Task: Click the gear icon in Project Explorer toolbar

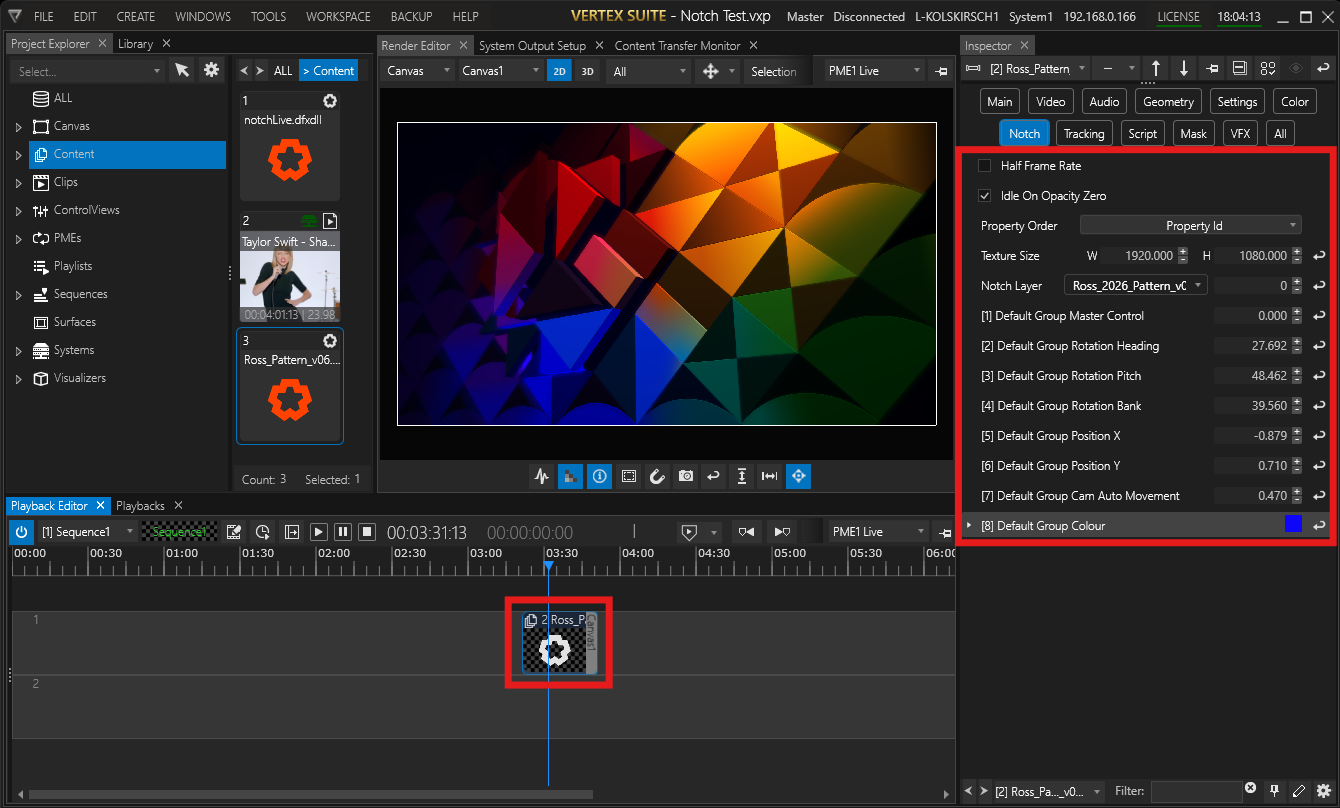Action: pos(211,70)
